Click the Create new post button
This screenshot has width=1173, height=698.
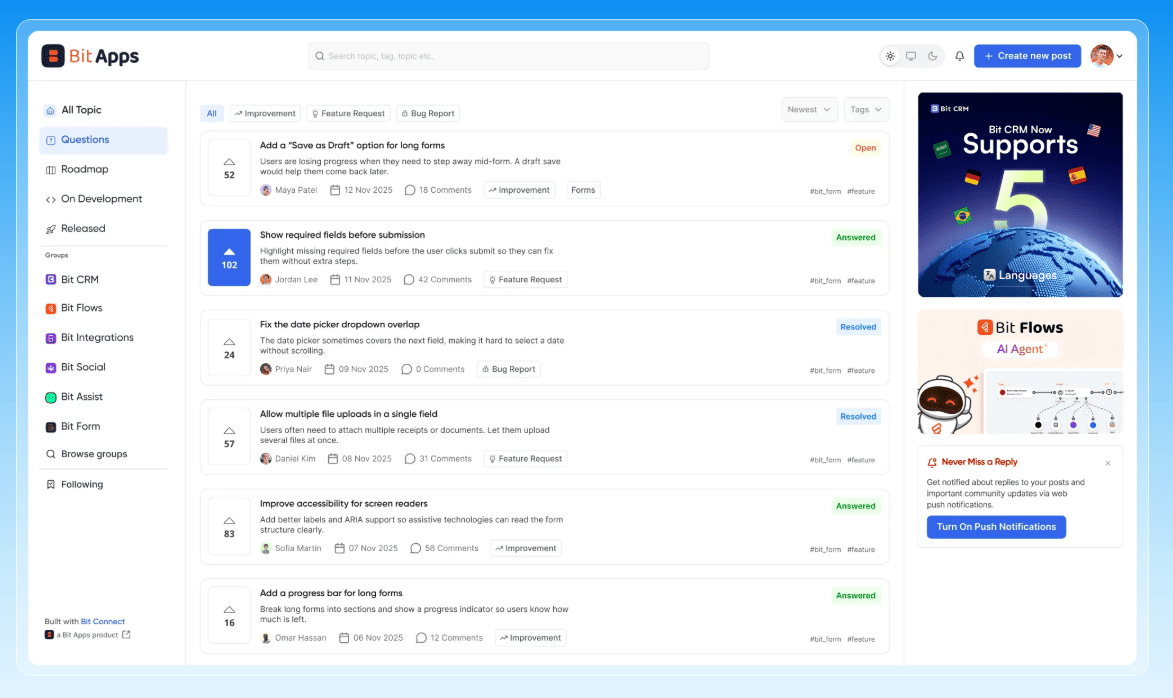click(1027, 56)
